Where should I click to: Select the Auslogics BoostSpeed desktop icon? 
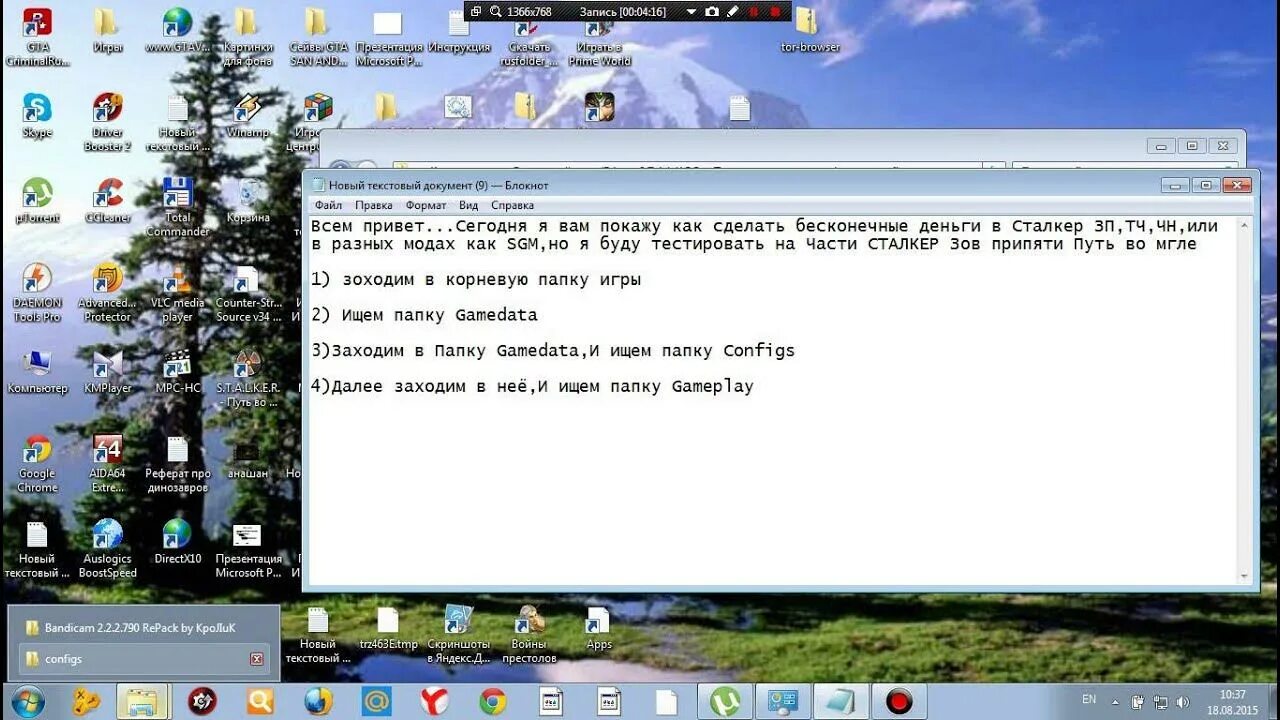pos(107,548)
